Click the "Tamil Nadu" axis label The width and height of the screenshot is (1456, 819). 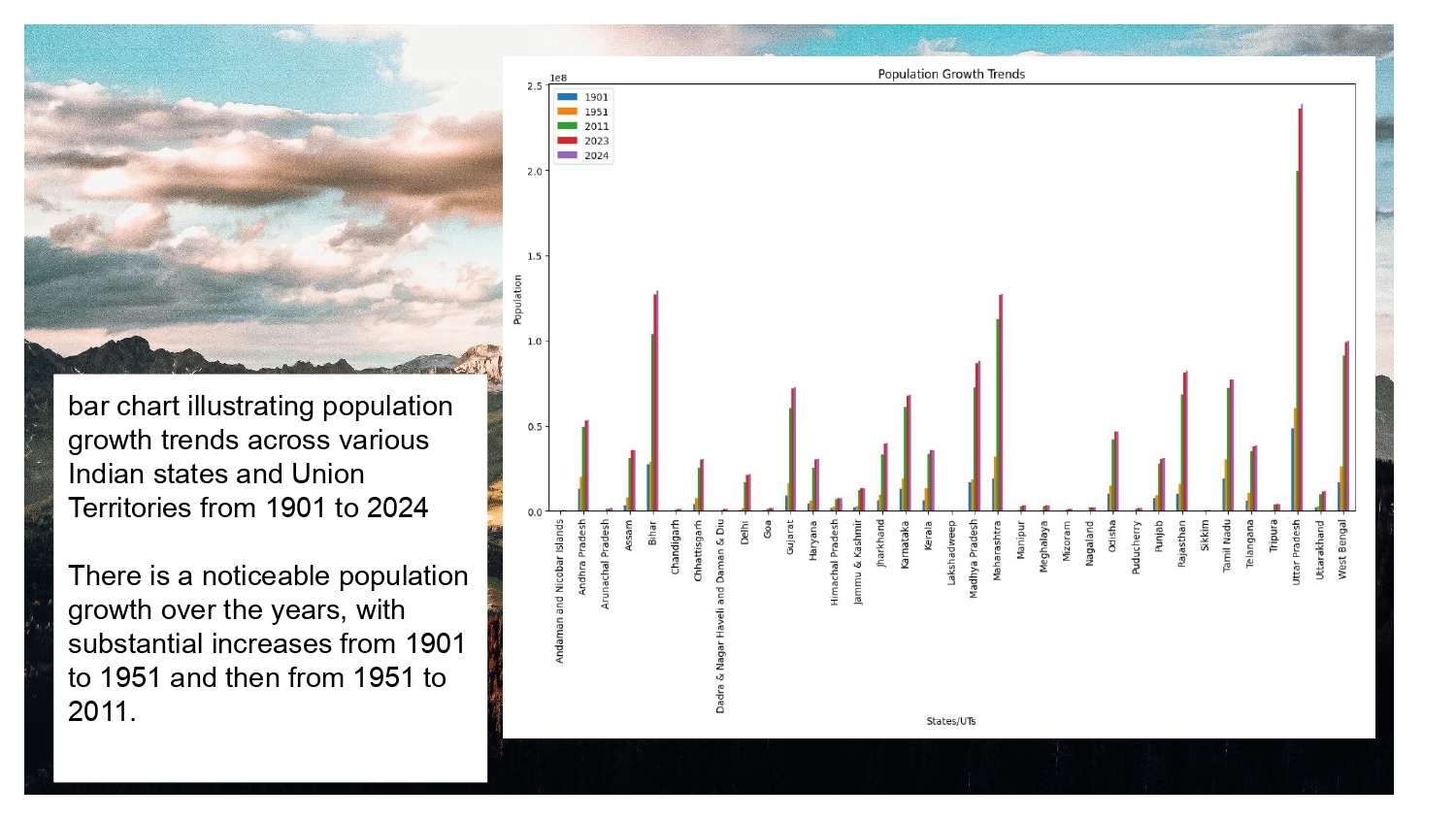(x=1227, y=545)
